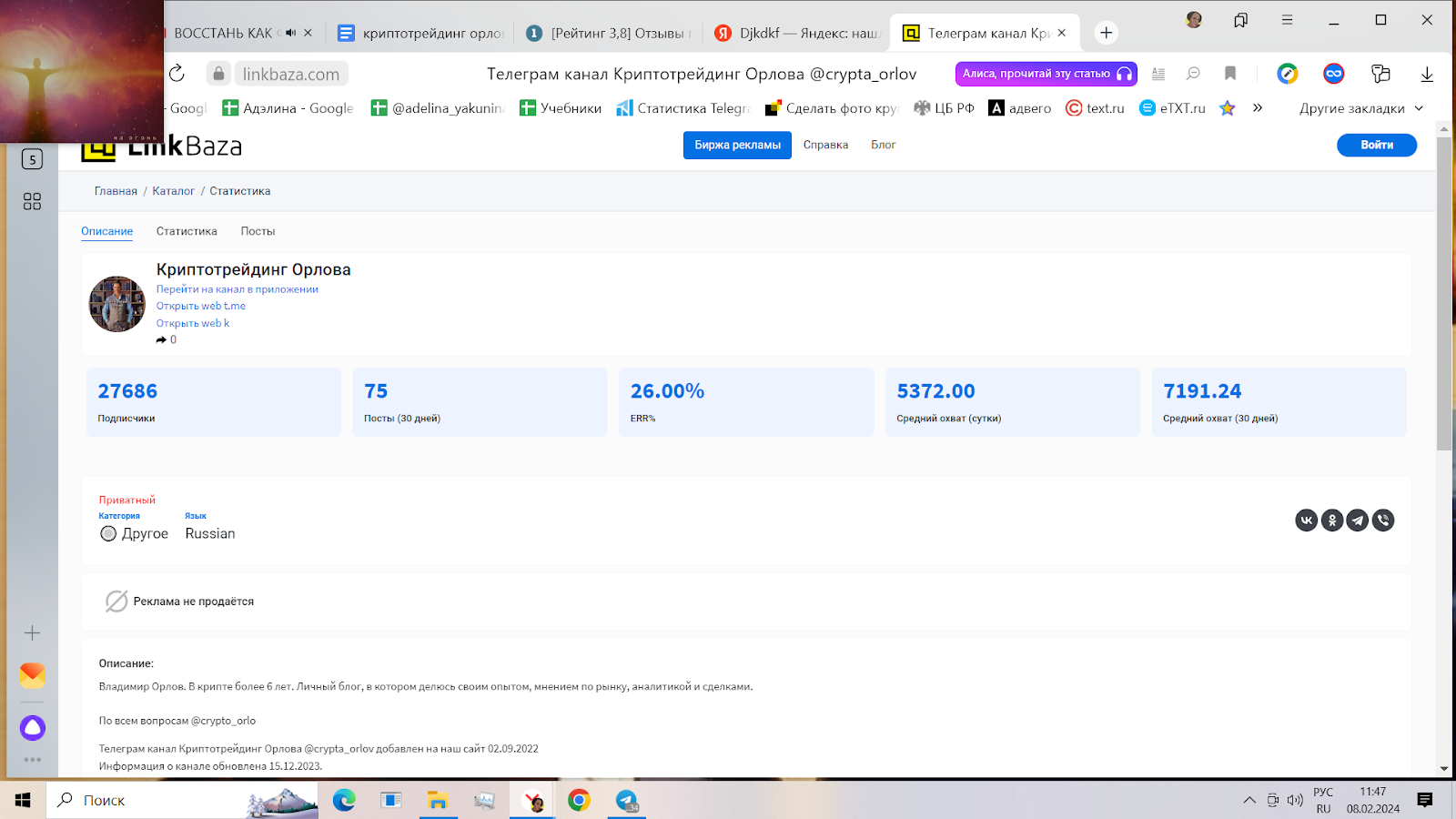Image resolution: width=1456 pixels, height=819 pixels.
Task: Show hidden system tray icons
Action: (1249, 801)
